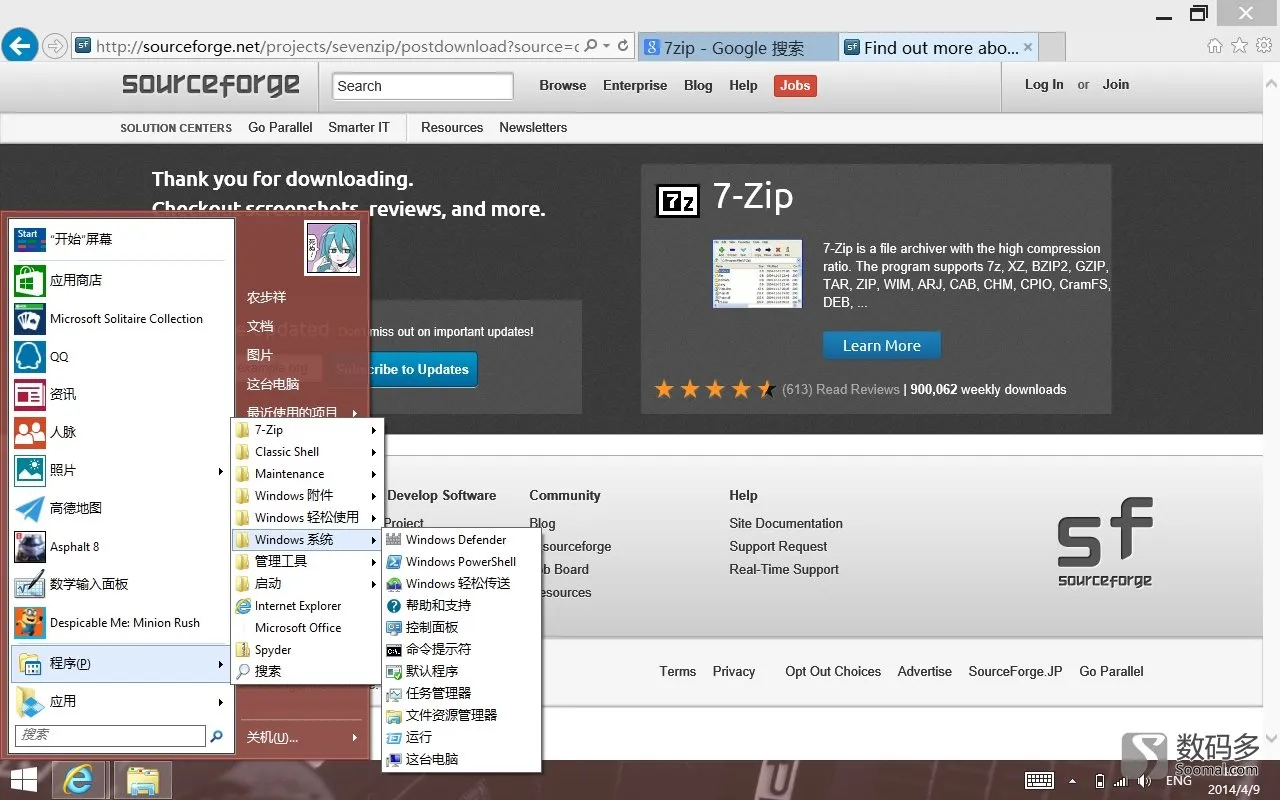Open the Spyder program entry

click(x=306, y=650)
